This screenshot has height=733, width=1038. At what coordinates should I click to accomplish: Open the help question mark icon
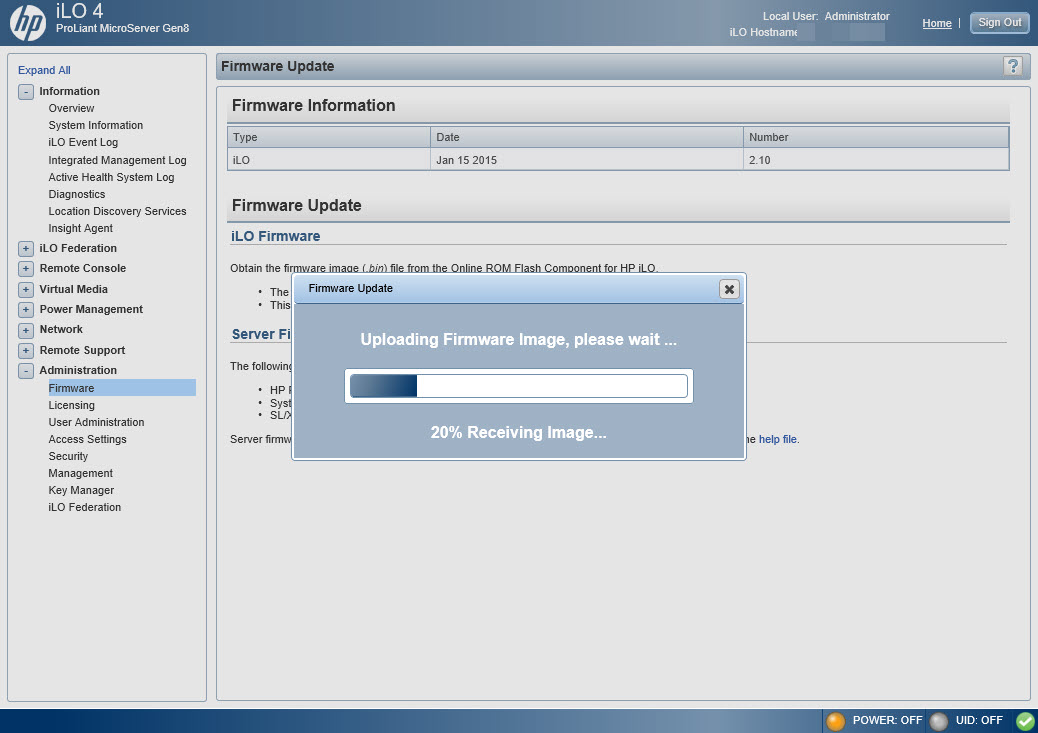[x=1013, y=66]
